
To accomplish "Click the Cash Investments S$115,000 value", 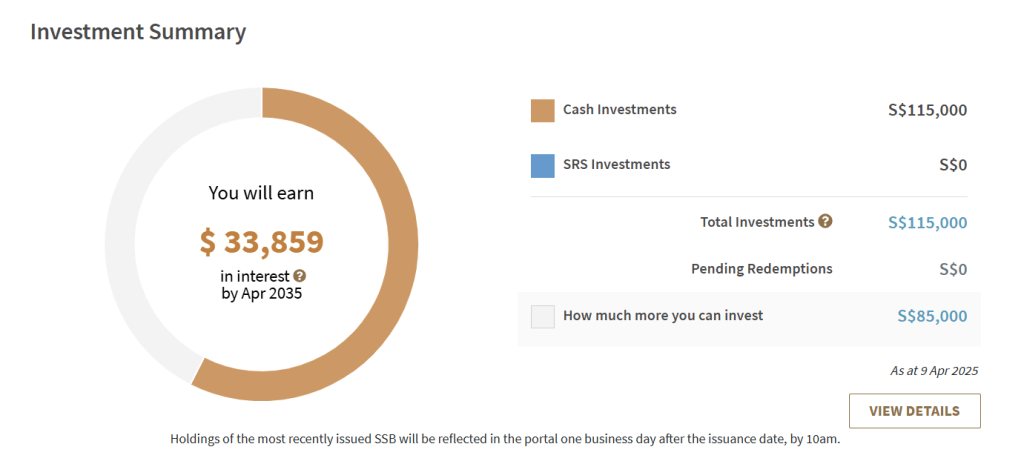I will [927, 110].
